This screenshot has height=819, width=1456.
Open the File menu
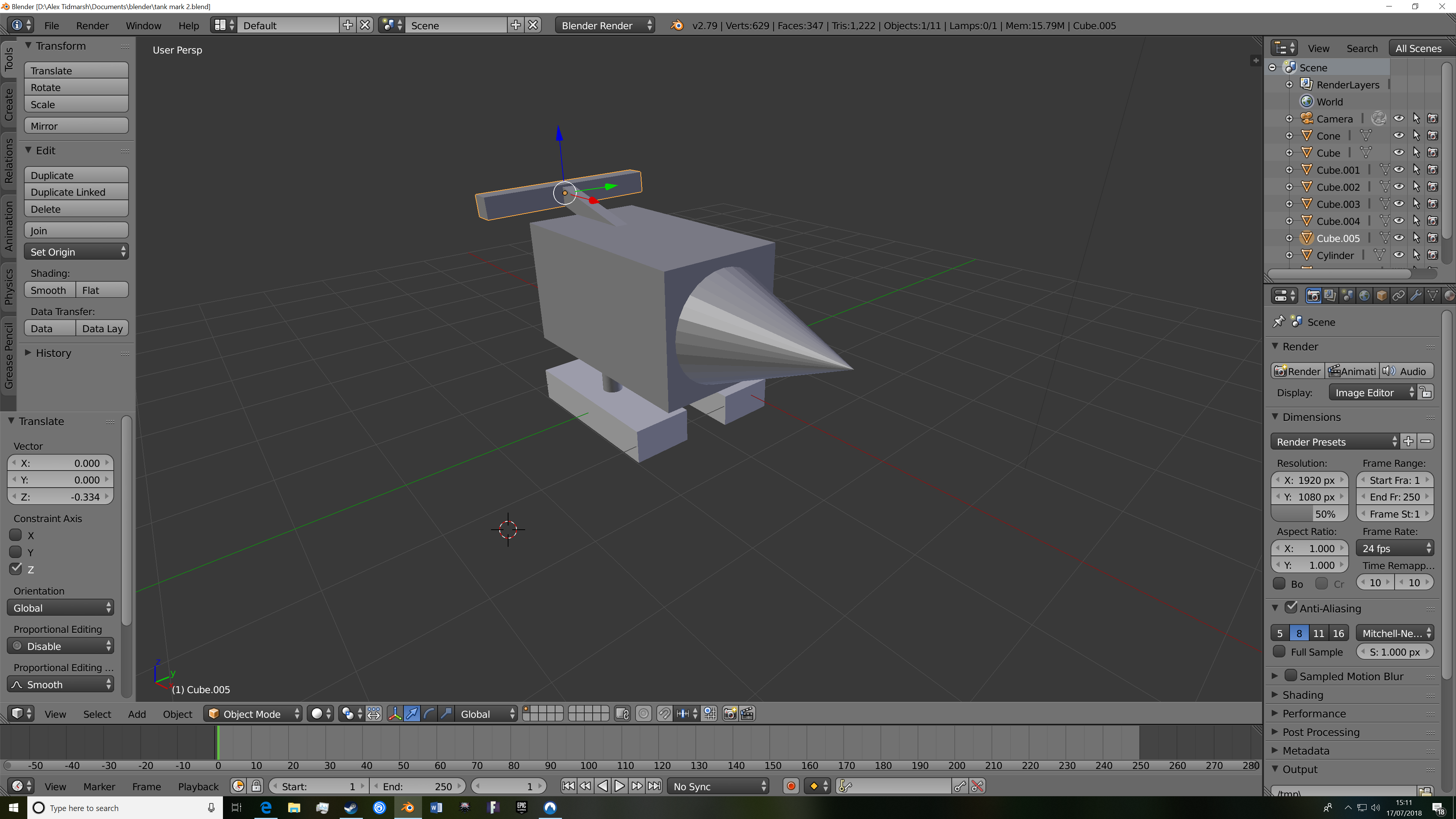pyautogui.click(x=52, y=25)
